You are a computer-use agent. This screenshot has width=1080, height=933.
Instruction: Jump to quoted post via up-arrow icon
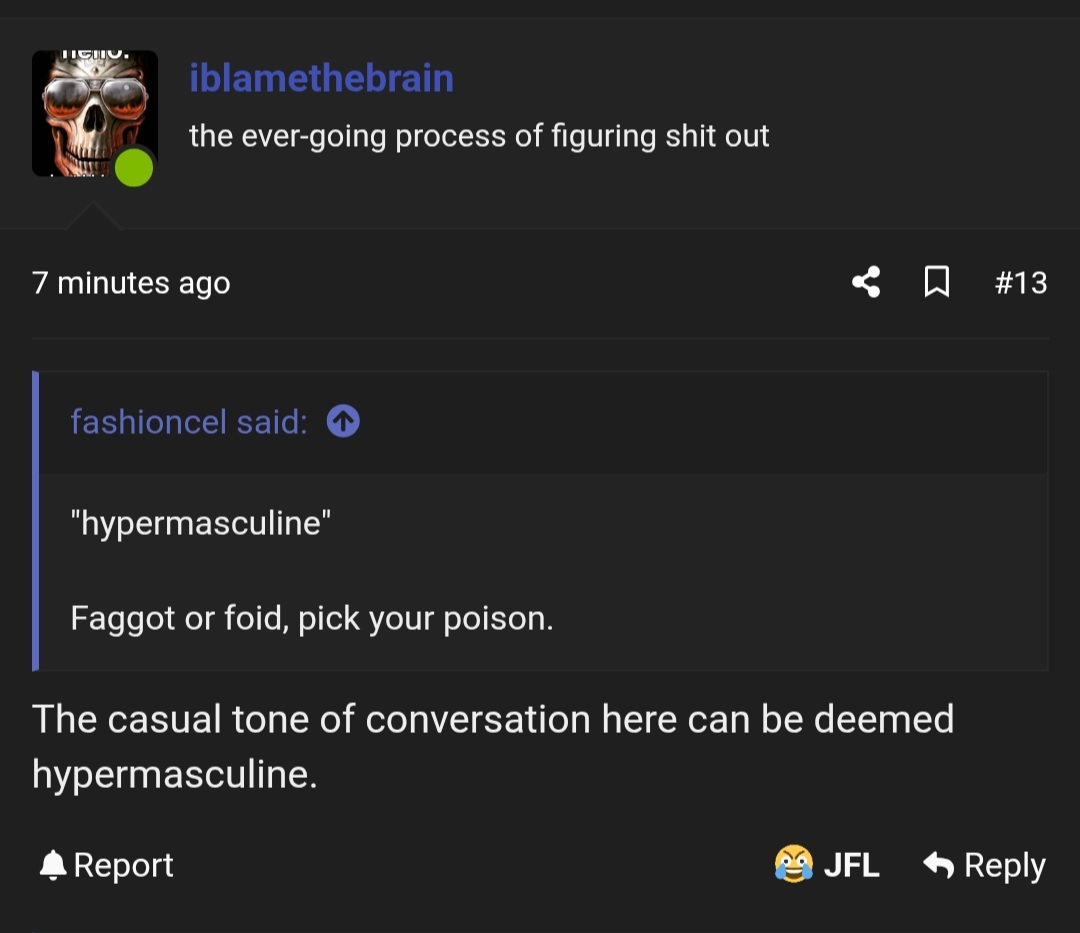343,422
